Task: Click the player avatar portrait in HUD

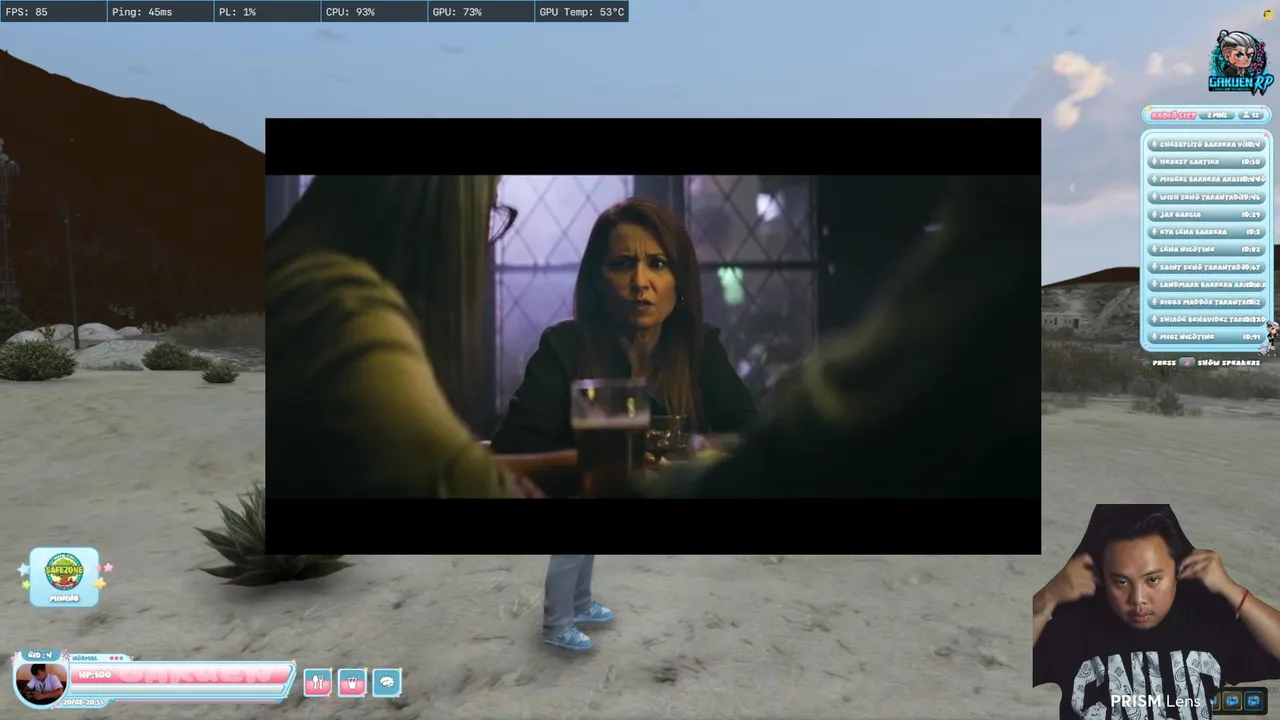Action: coord(41,682)
